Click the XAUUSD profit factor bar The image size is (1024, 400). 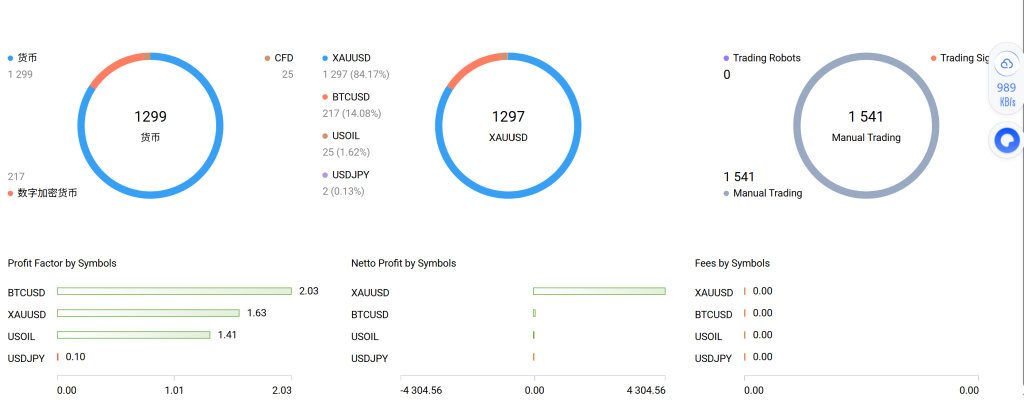click(x=148, y=313)
